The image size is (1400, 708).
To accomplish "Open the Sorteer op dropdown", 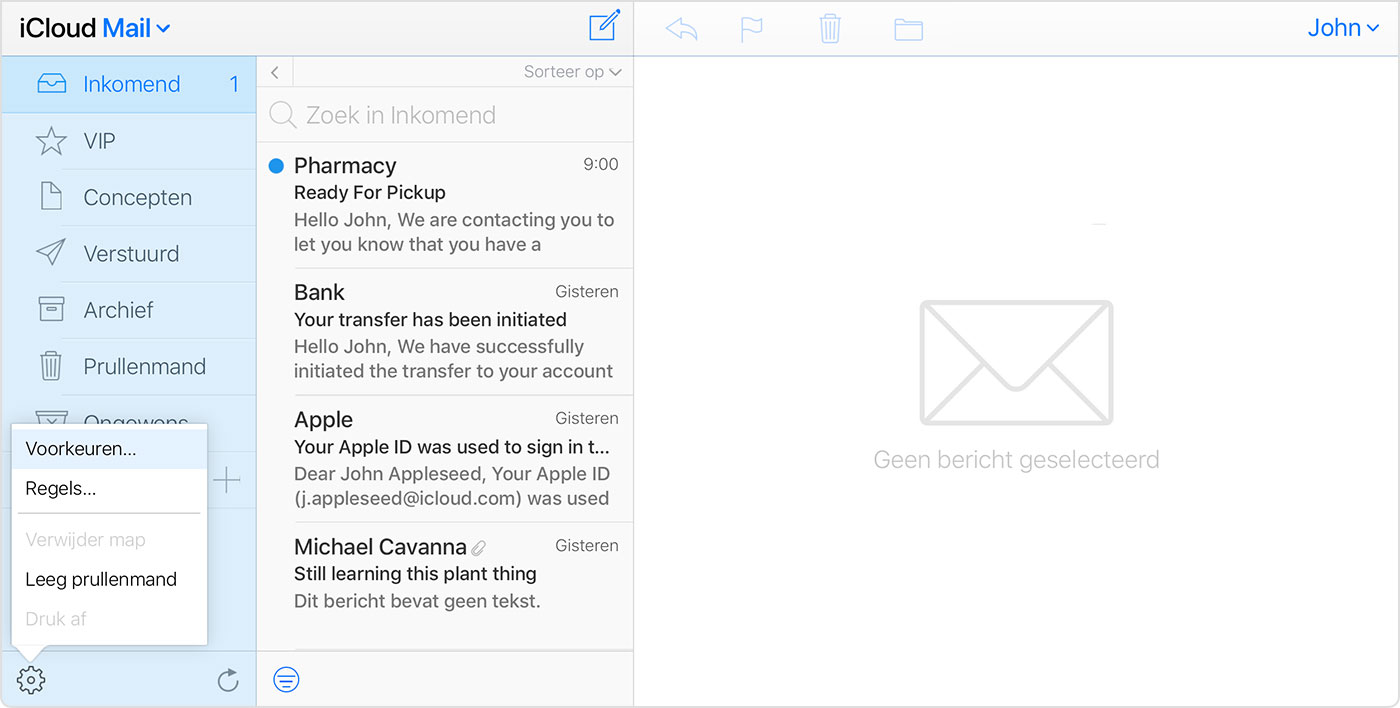I will 572,72.
